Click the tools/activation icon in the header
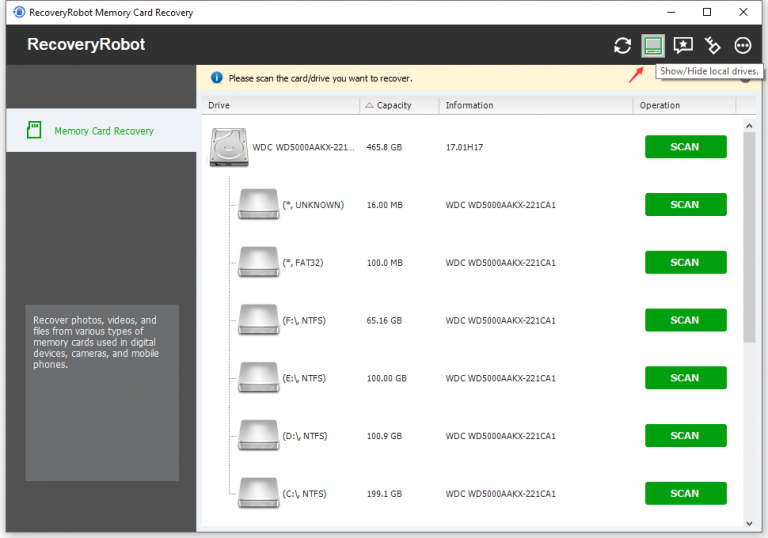This screenshot has height=538, width=768. (712, 46)
